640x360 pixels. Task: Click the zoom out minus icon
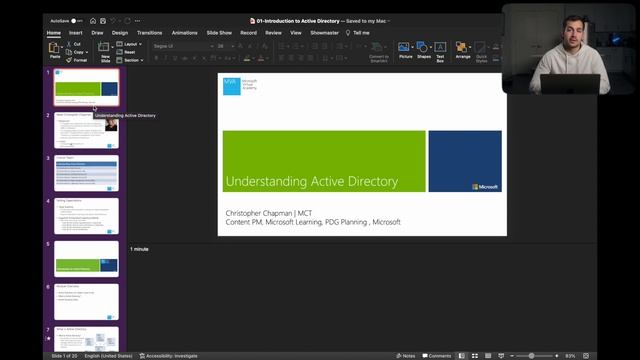click(512, 356)
